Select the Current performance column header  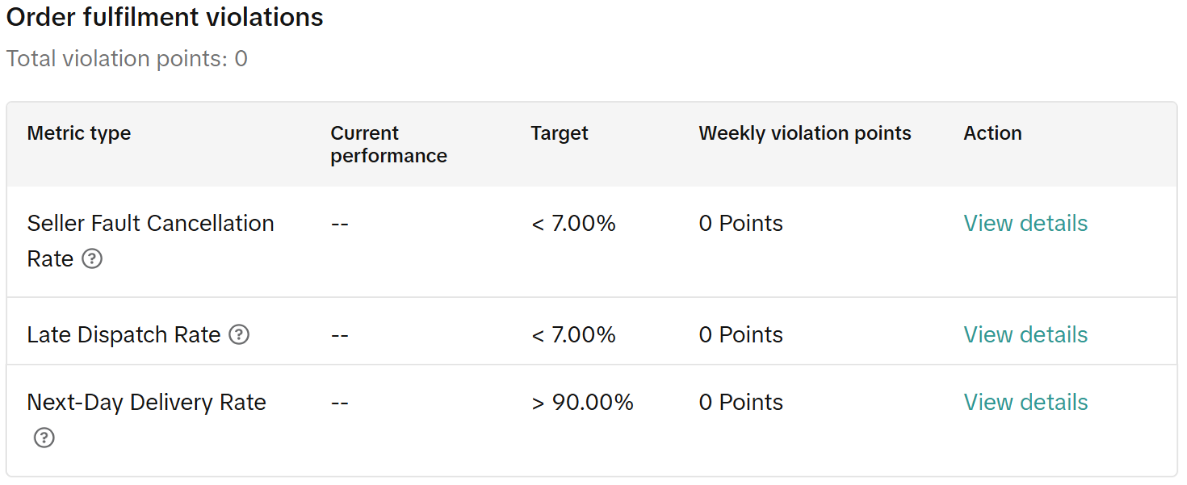[388, 145]
